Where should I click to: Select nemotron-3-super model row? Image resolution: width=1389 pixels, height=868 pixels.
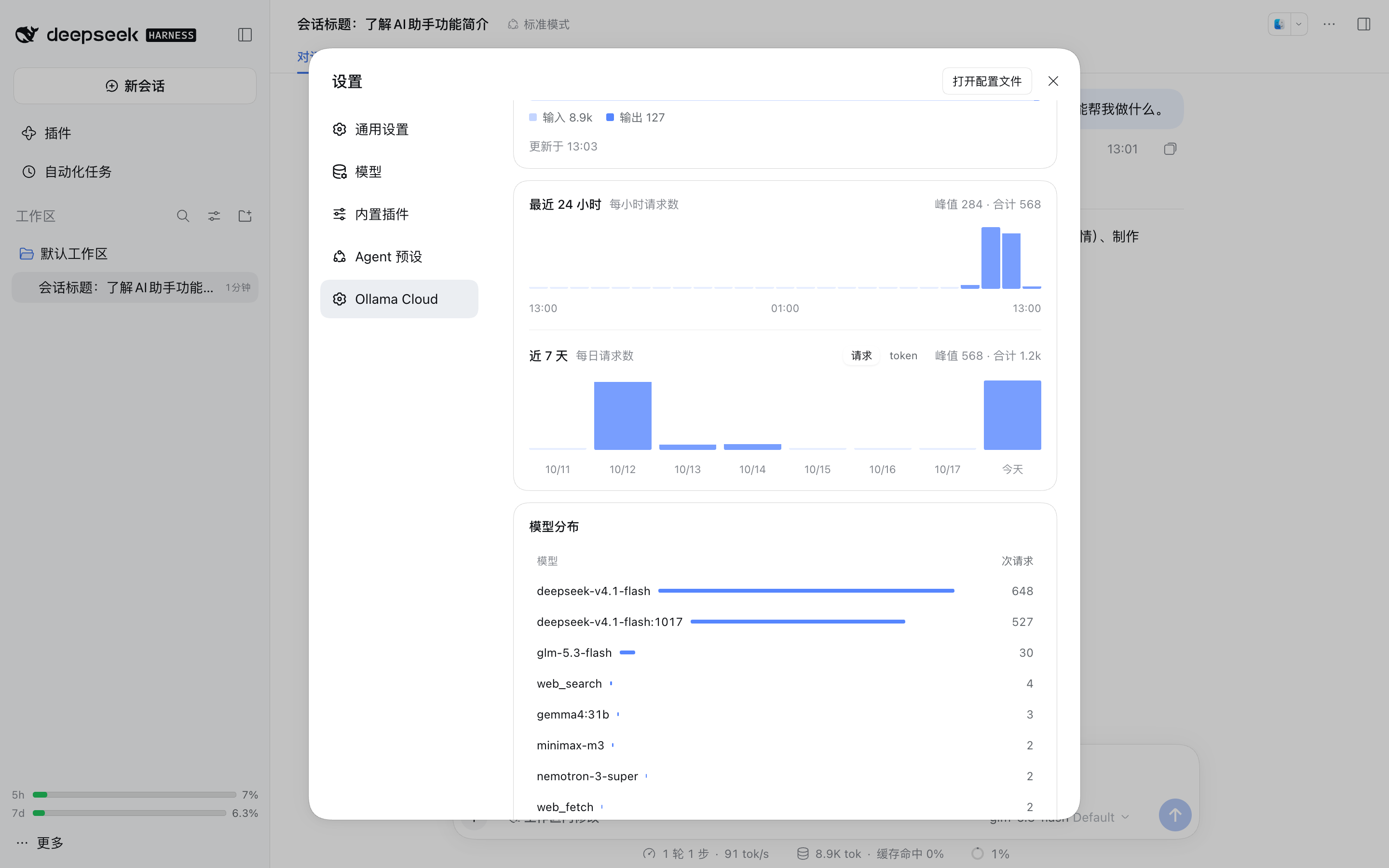[785, 776]
